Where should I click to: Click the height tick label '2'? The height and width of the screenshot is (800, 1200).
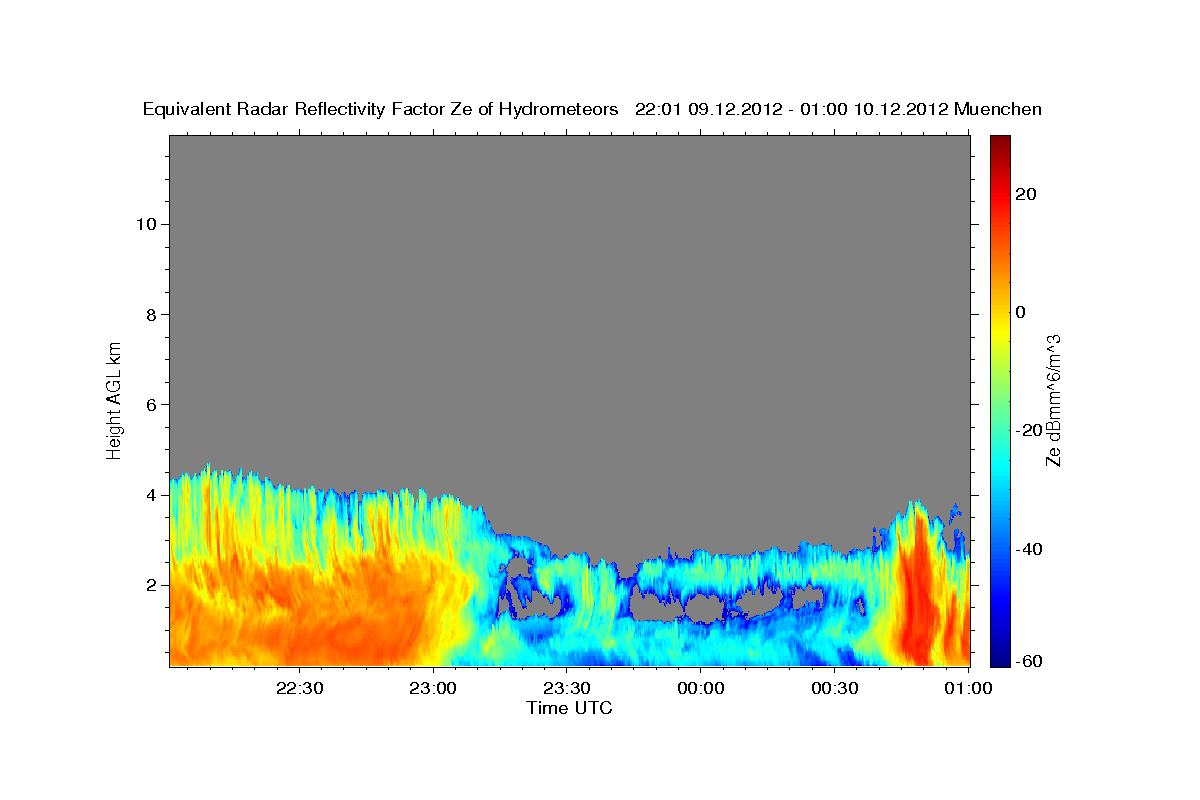click(150, 585)
